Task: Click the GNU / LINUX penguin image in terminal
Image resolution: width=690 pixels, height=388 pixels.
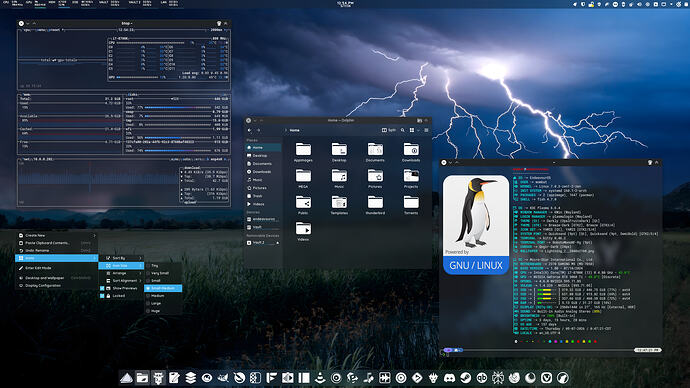Action: click(476, 225)
